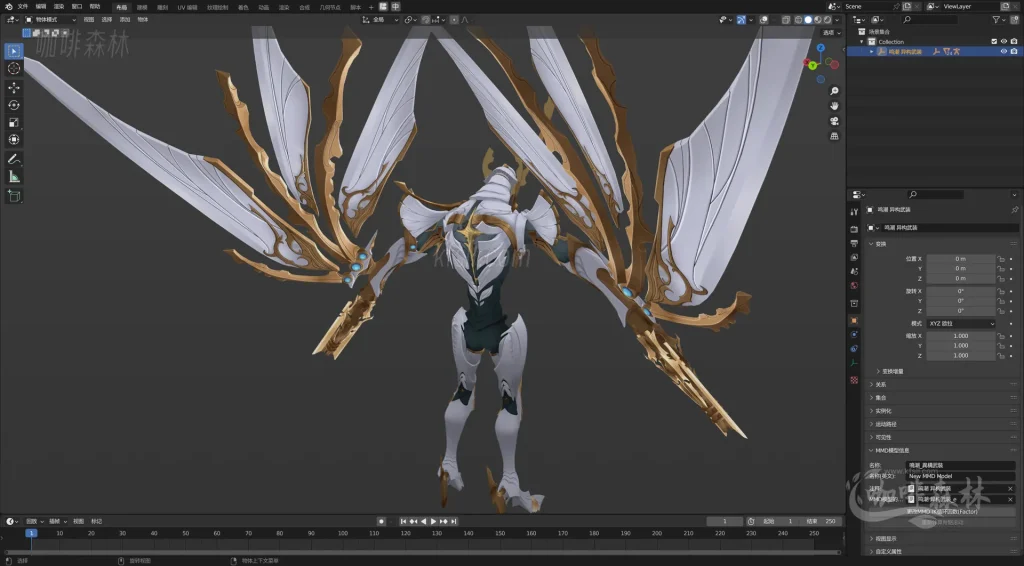The image size is (1024, 566).
Task: Open the 文件 File menu
Action: tap(23, 7)
